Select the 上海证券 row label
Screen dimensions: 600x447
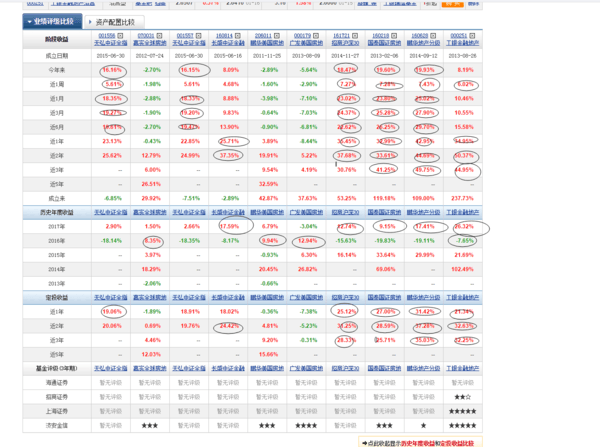coord(57,411)
